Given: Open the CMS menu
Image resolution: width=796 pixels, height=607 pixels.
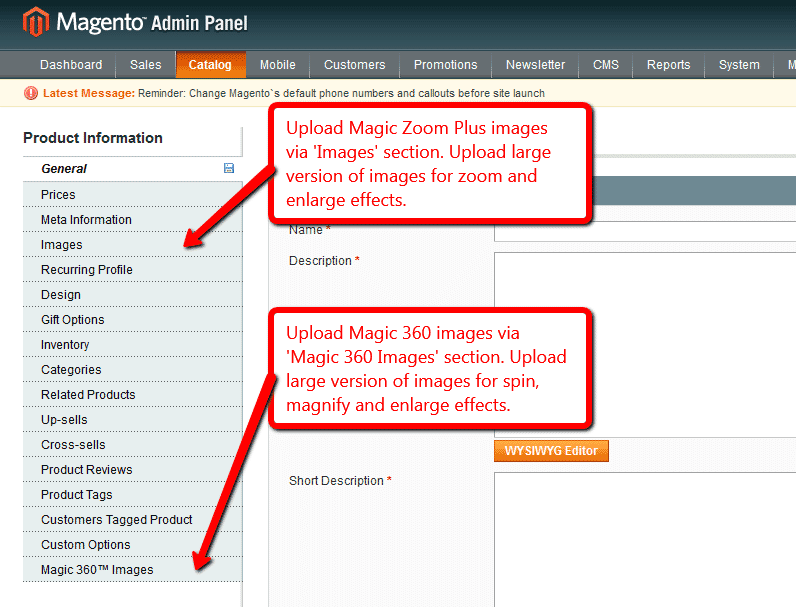Looking at the screenshot, I should pyautogui.click(x=606, y=65).
